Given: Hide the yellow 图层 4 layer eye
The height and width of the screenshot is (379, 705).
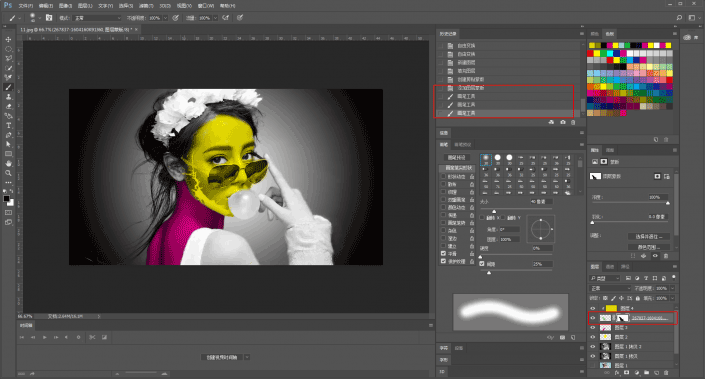Looking at the screenshot, I should tap(593, 308).
